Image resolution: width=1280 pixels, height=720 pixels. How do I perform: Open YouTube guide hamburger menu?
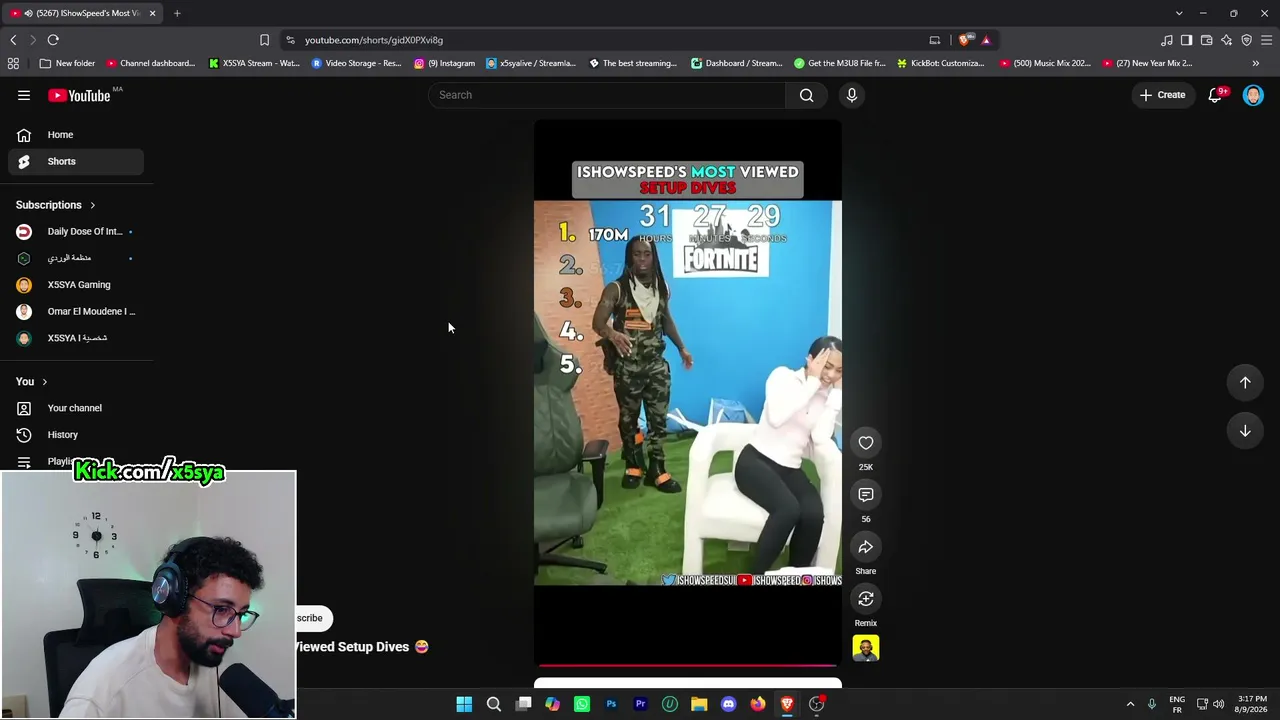pyautogui.click(x=24, y=95)
